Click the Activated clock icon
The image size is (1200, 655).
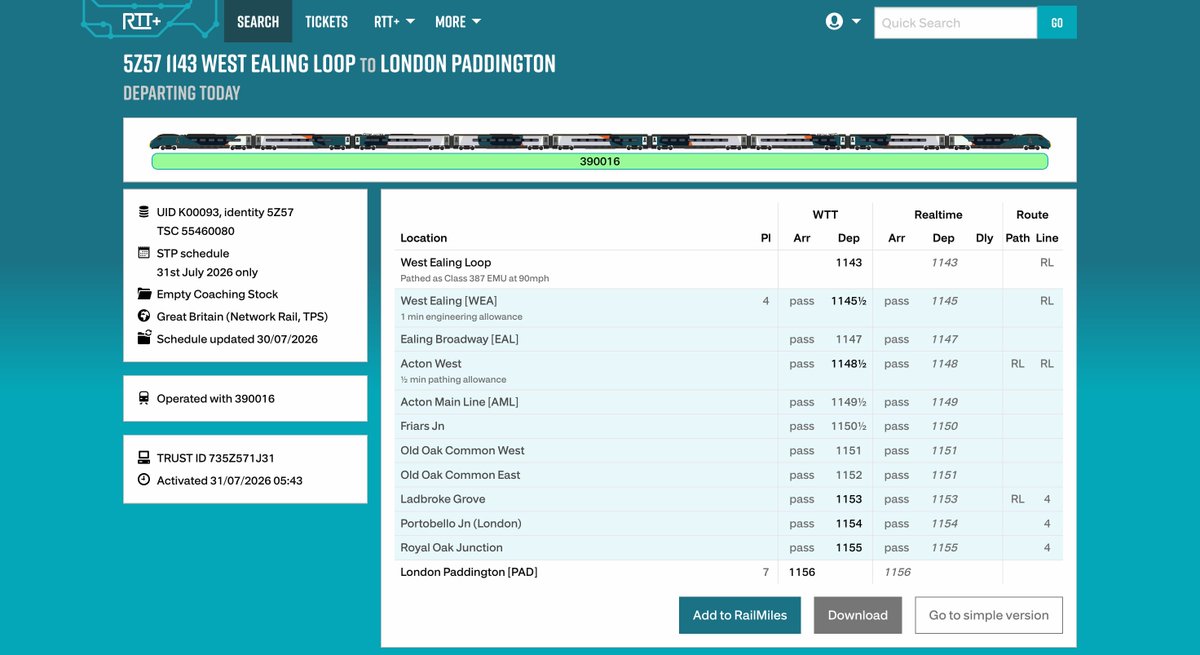point(144,480)
